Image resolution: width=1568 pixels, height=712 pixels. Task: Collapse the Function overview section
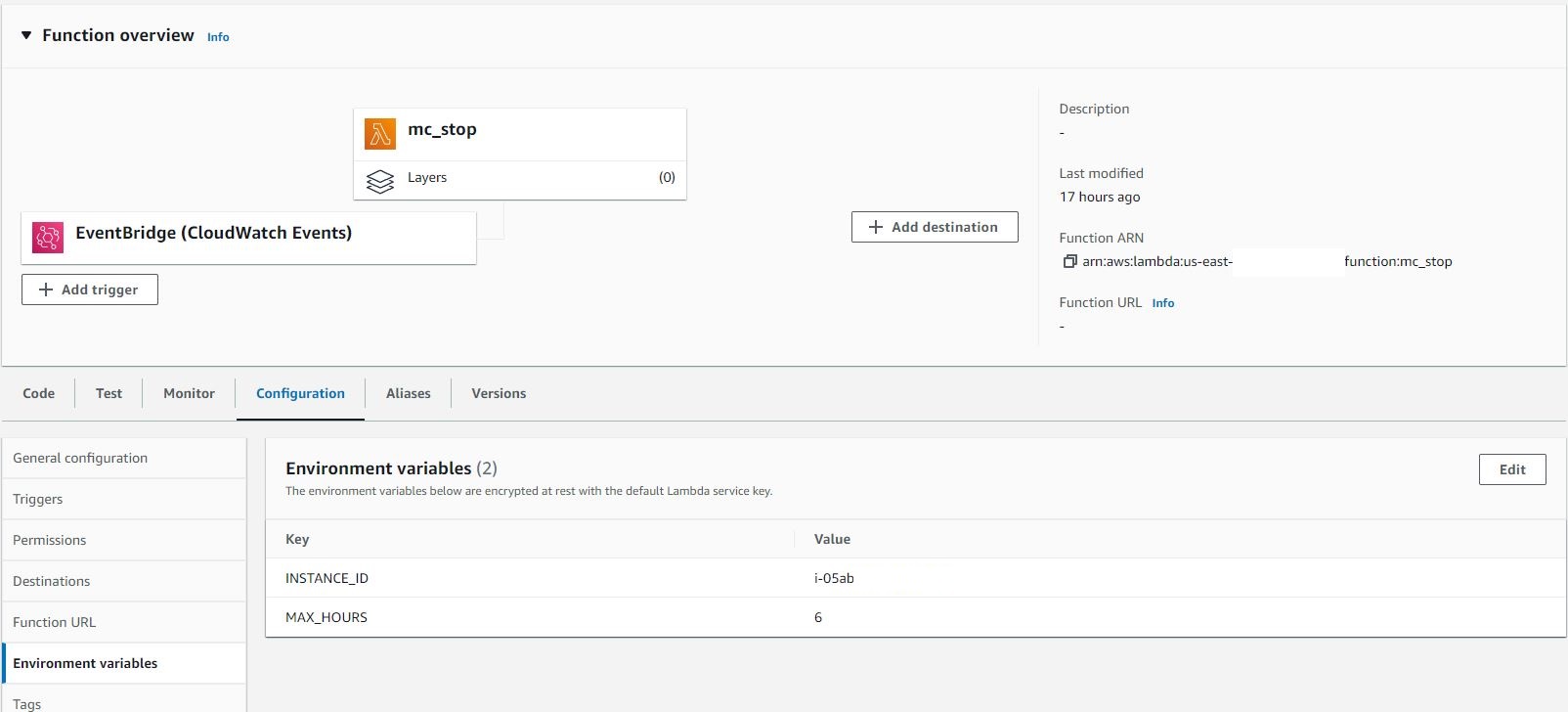coord(26,35)
